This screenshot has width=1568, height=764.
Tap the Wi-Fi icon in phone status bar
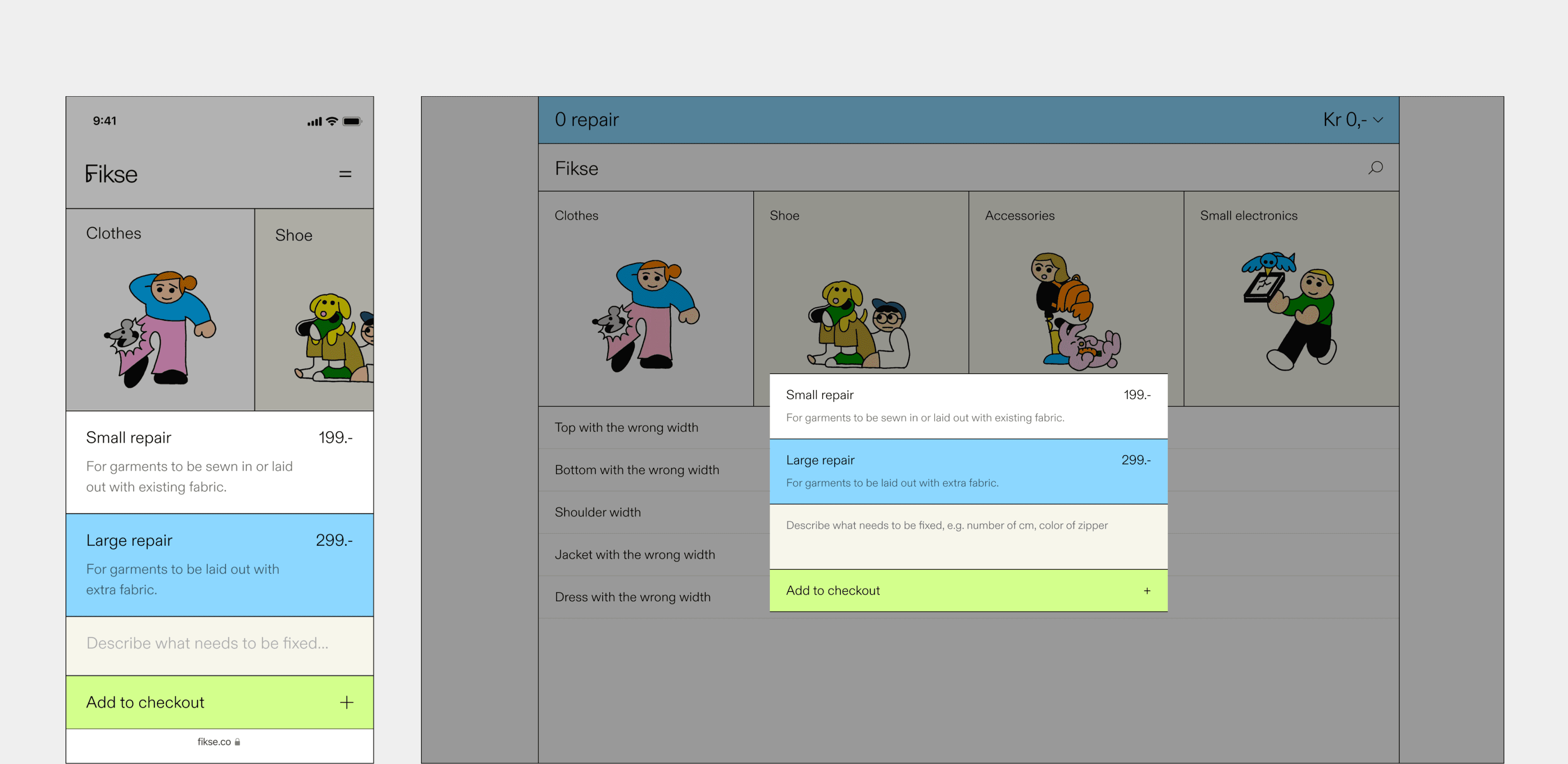[332, 121]
